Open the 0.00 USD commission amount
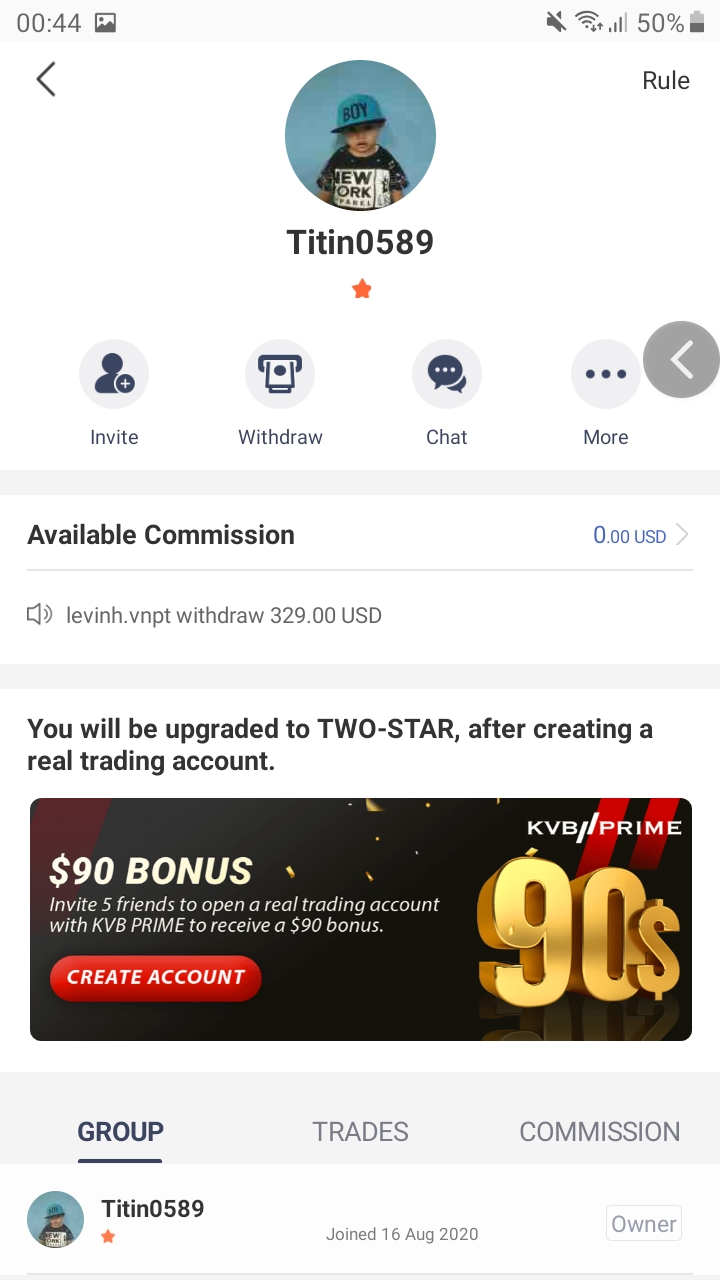 point(629,536)
